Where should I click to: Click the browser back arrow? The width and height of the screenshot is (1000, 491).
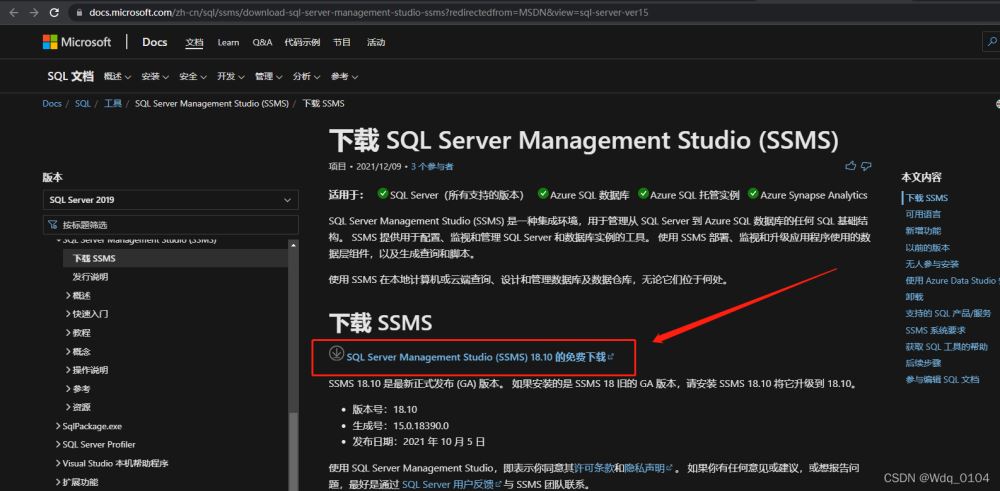(x=12, y=12)
